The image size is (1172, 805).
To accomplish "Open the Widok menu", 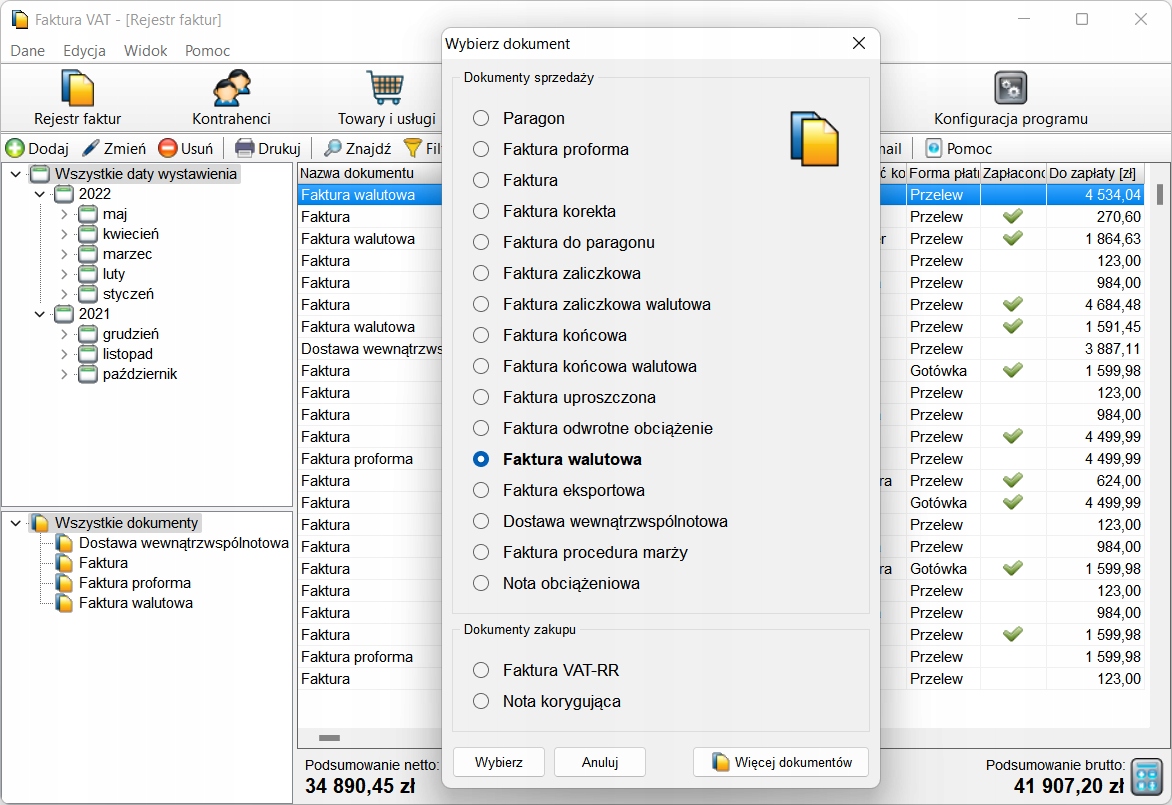I will pyautogui.click(x=145, y=51).
